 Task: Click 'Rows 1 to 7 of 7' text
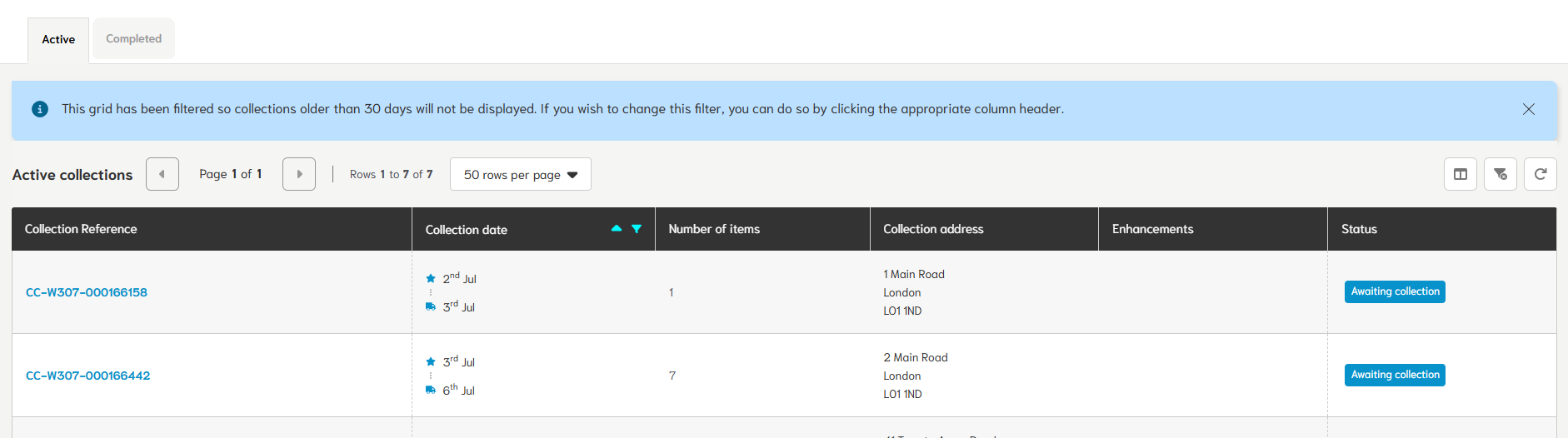(x=391, y=174)
